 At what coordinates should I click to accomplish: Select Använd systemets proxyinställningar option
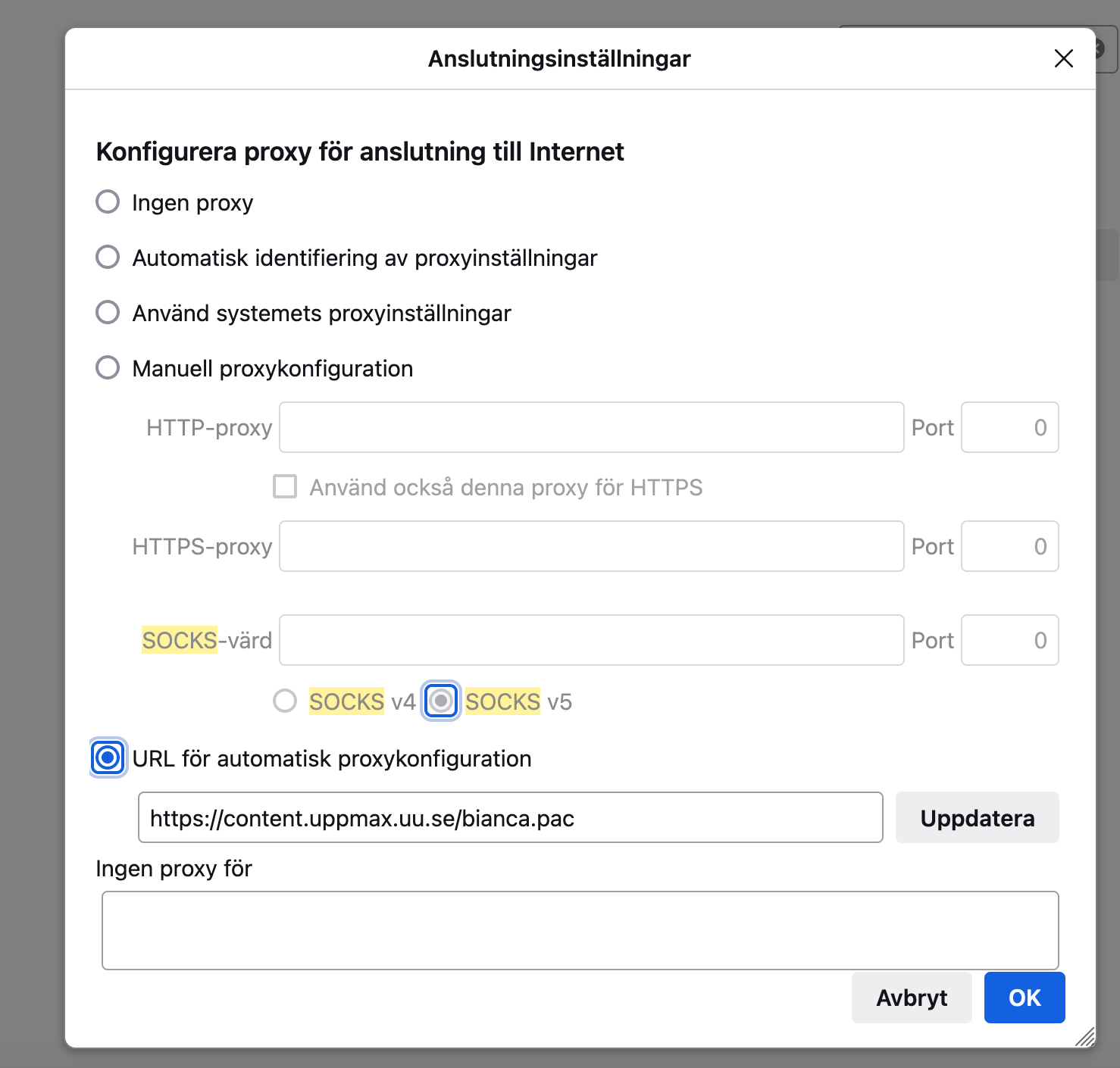tap(108, 313)
